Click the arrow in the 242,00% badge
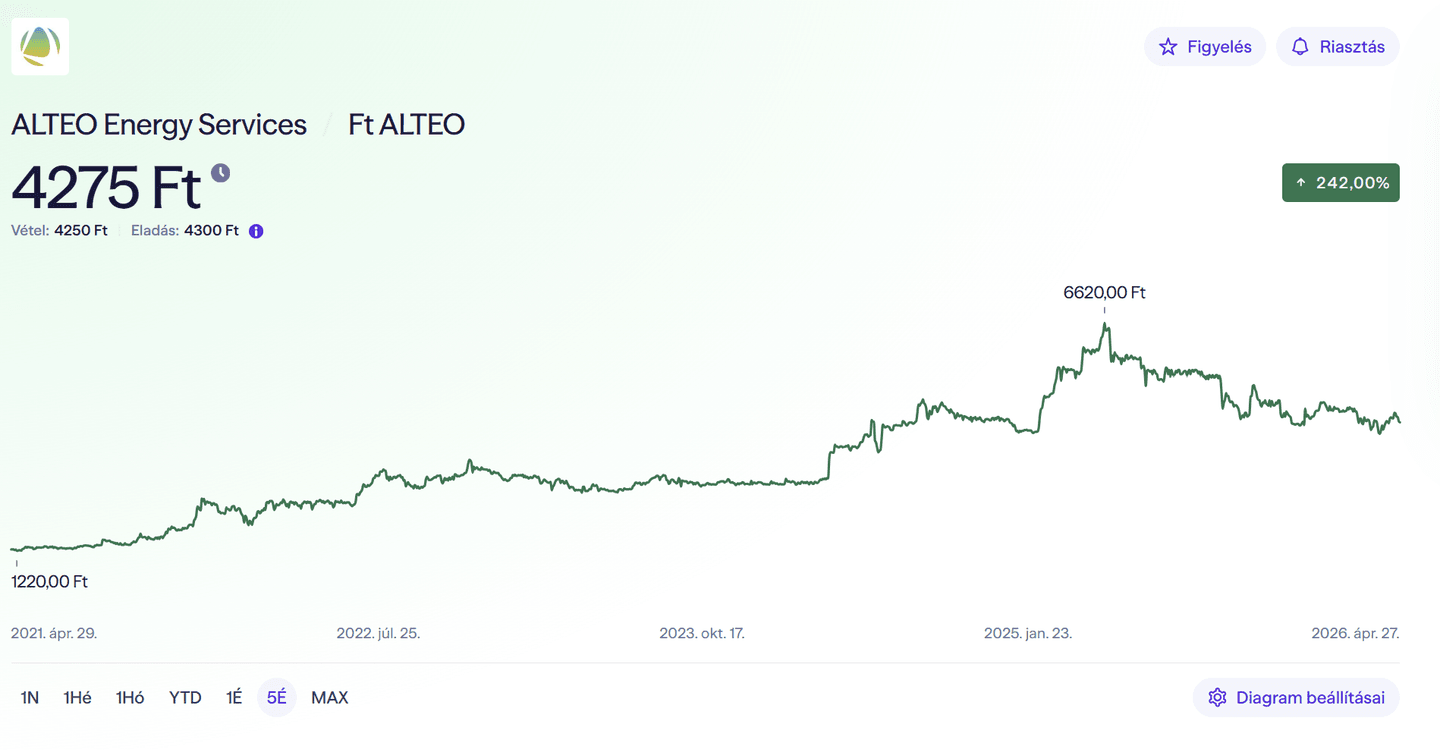This screenshot has width=1440, height=750. (x=1301, y=183)
